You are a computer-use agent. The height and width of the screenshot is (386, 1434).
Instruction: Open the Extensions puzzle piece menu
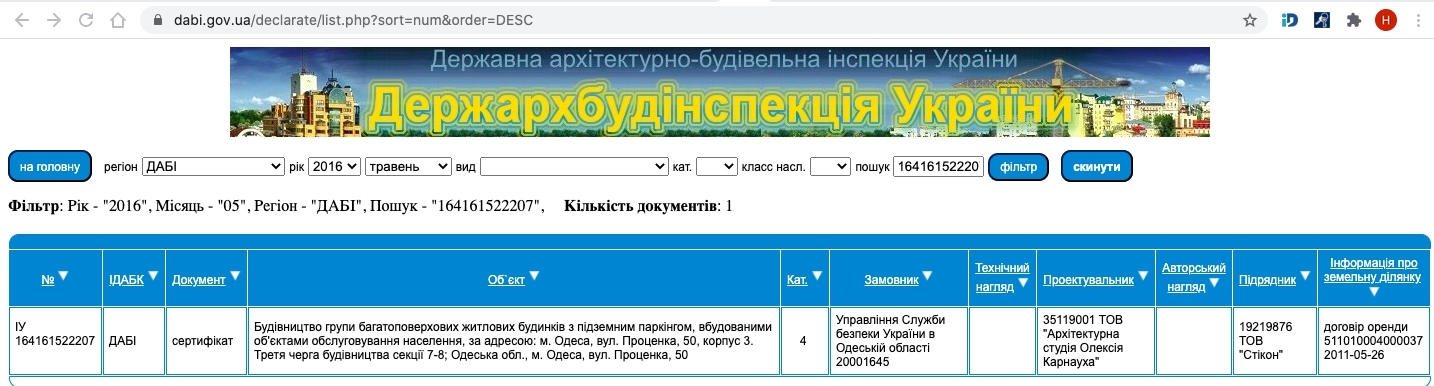tap(1354, 20)
